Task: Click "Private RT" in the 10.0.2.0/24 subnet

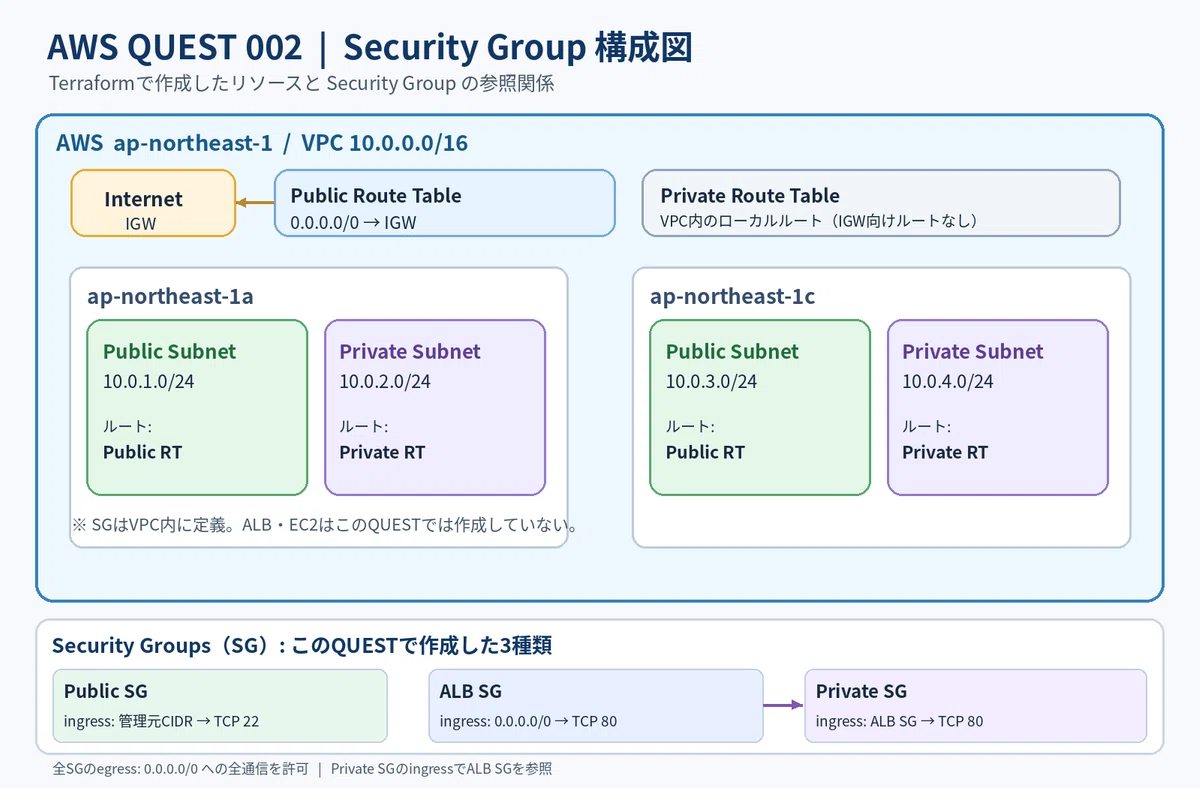Action: tap(382, 452)
